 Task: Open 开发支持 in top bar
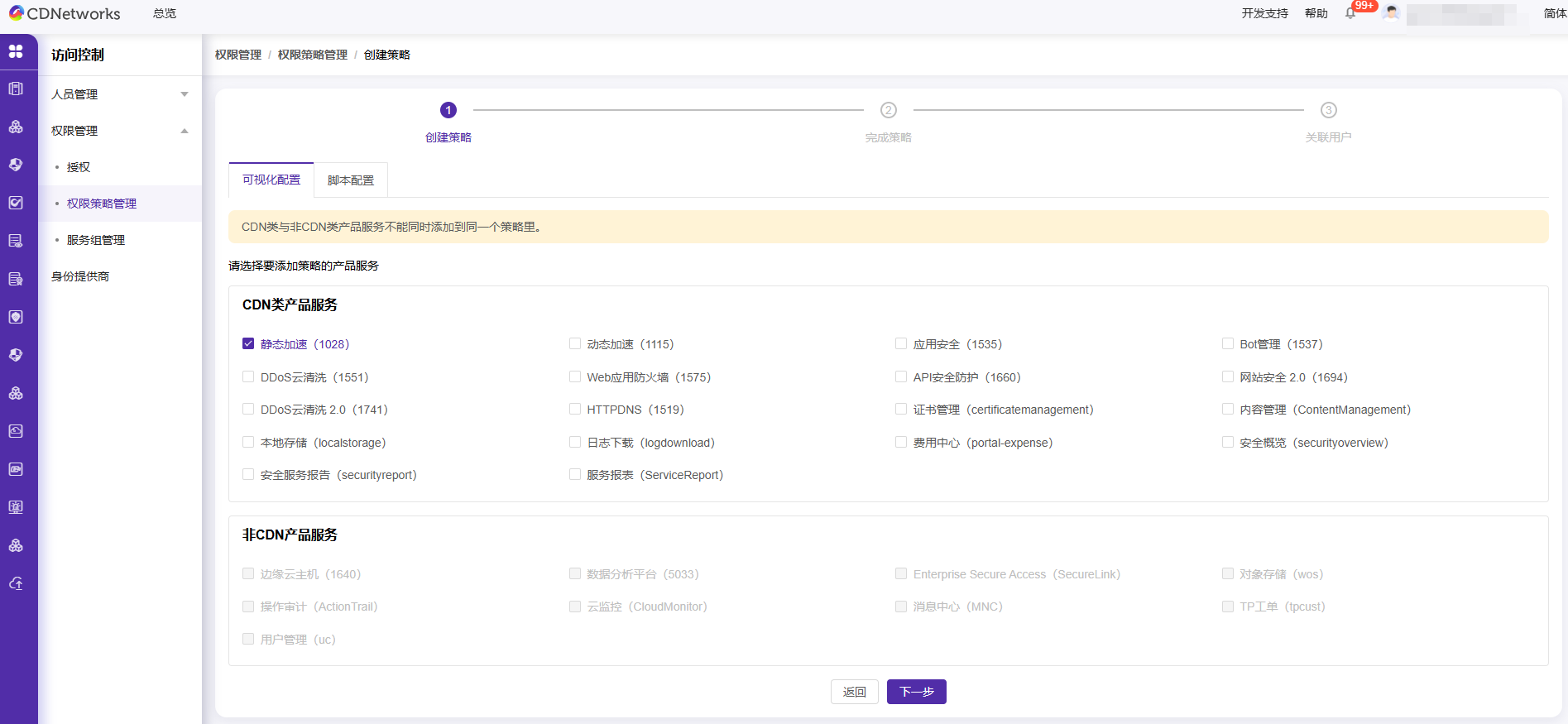[x=1265, y=13]
